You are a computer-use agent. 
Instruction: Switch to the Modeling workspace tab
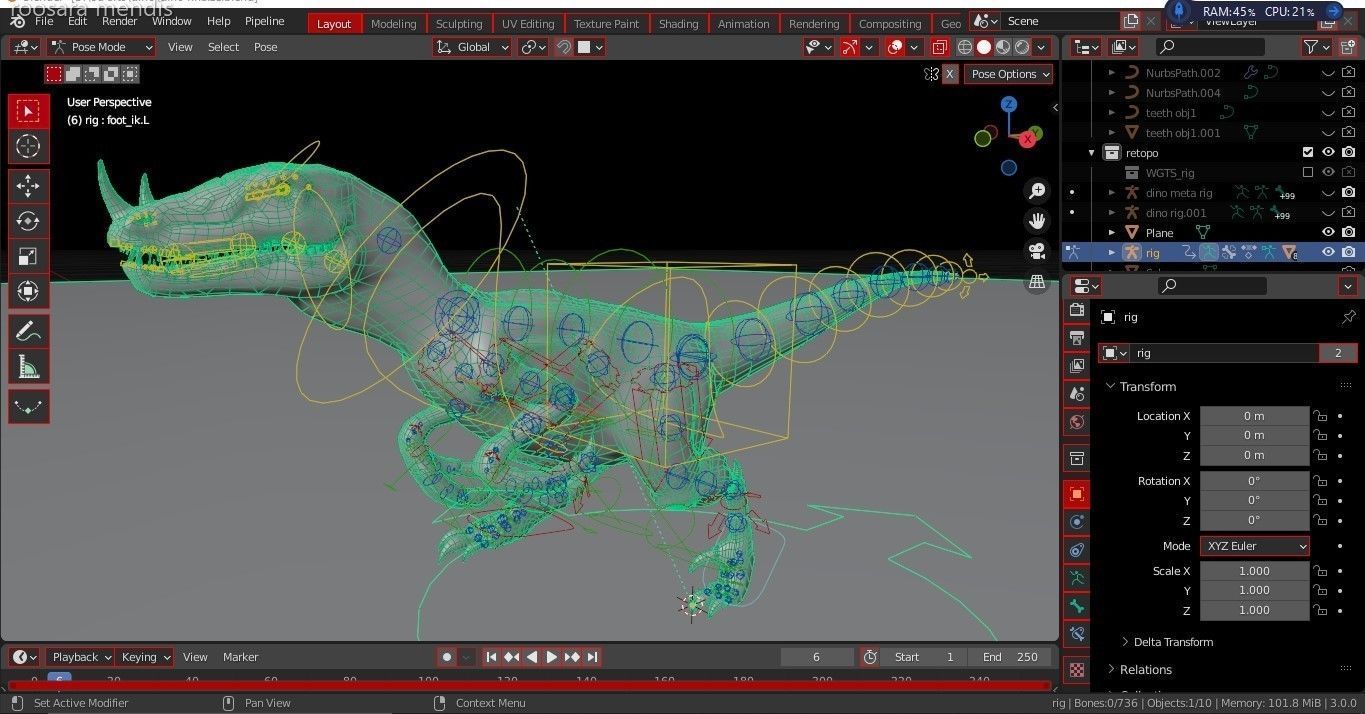point(393,23)
